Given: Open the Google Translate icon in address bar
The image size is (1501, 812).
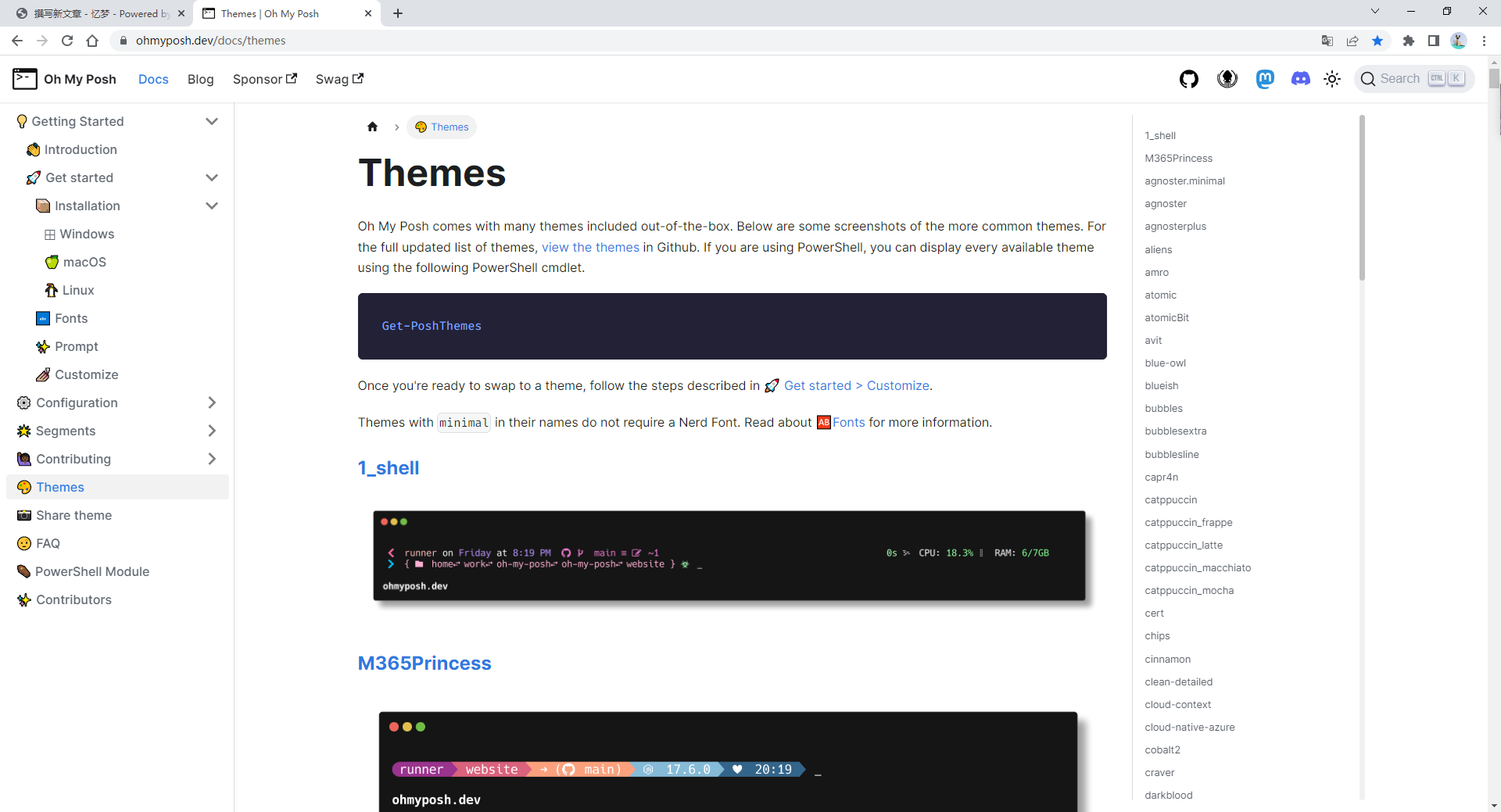Looking at the screenshot, I should (1327, 41).
